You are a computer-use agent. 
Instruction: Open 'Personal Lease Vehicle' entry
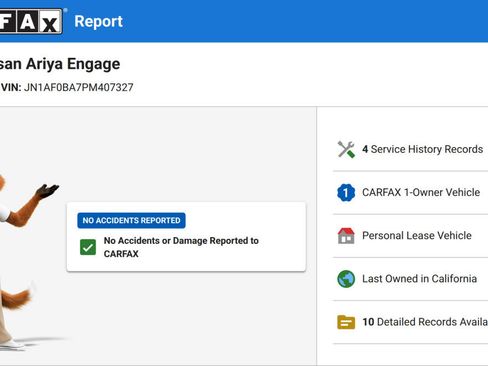(x=410, y=236)
